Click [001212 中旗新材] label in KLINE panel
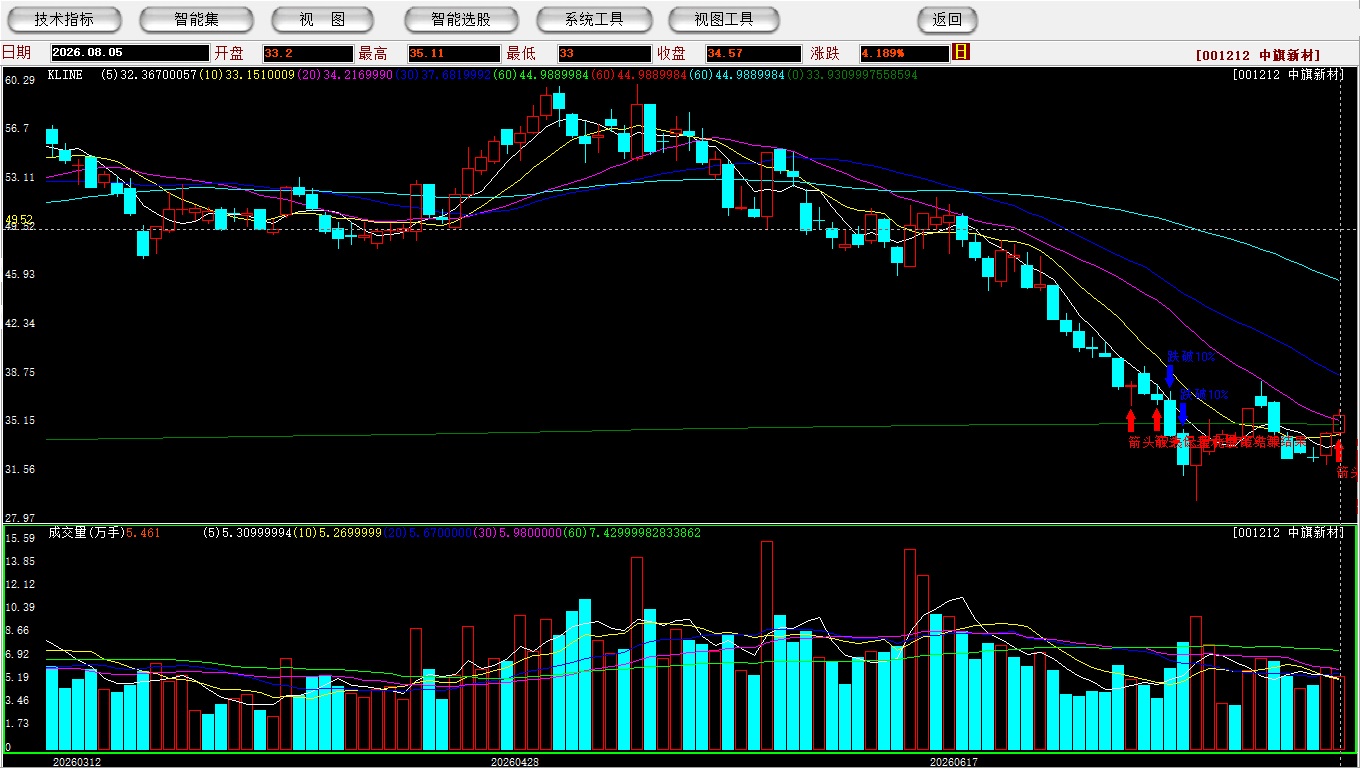This screenshot has width=1360, height=768. 1288,75
